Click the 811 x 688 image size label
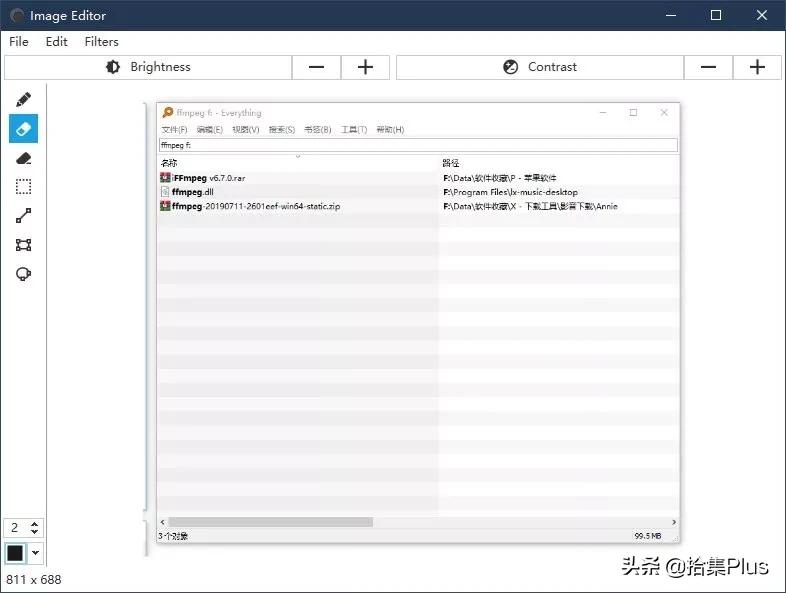Screen dimensions: 786x593 tap(34, 579)
